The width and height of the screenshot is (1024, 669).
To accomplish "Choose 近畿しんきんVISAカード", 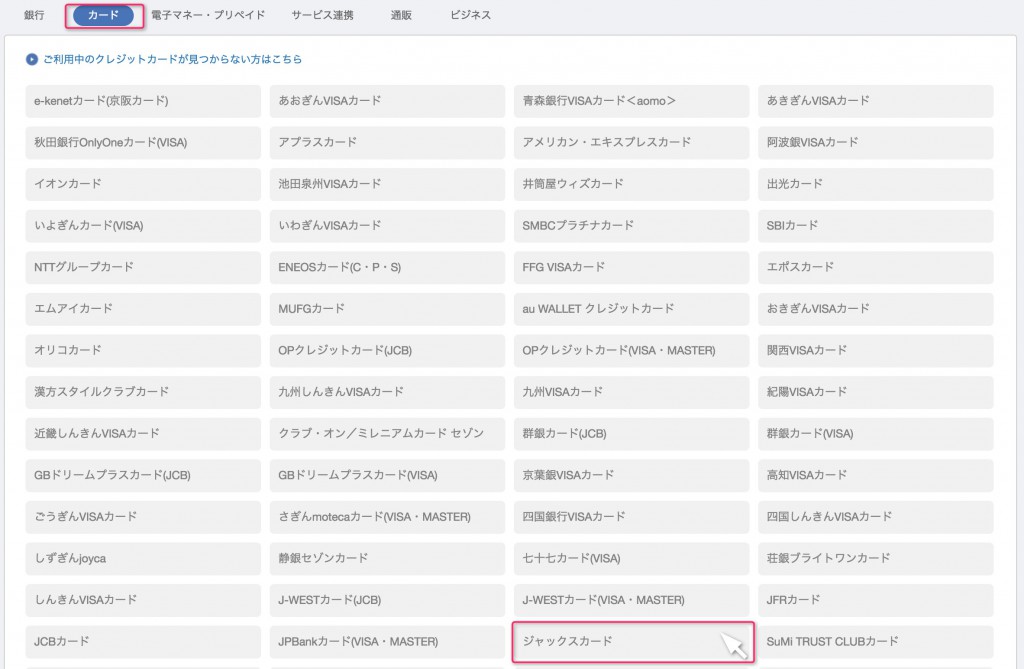I will click(143, 434).
